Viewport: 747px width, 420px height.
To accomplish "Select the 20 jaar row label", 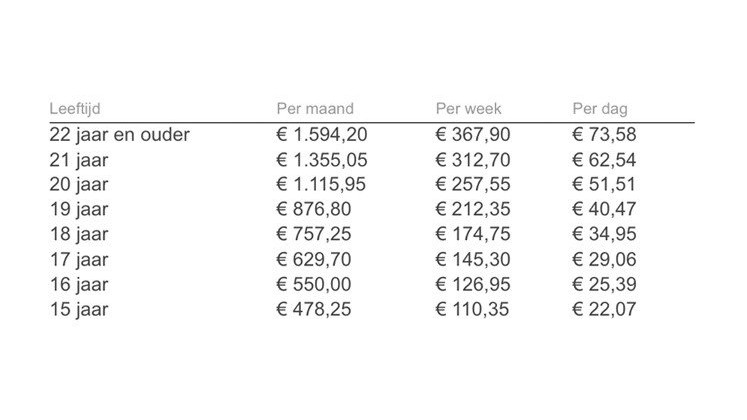I will (79, 185).
